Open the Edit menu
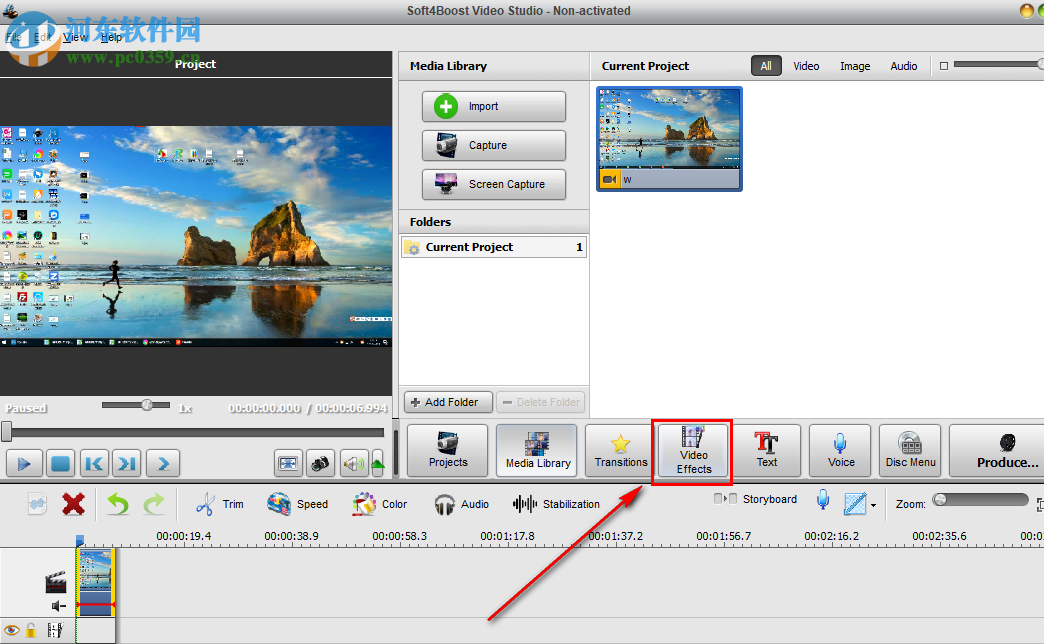Viewport: 1044px width, 644px height. [x=42, y=37]
